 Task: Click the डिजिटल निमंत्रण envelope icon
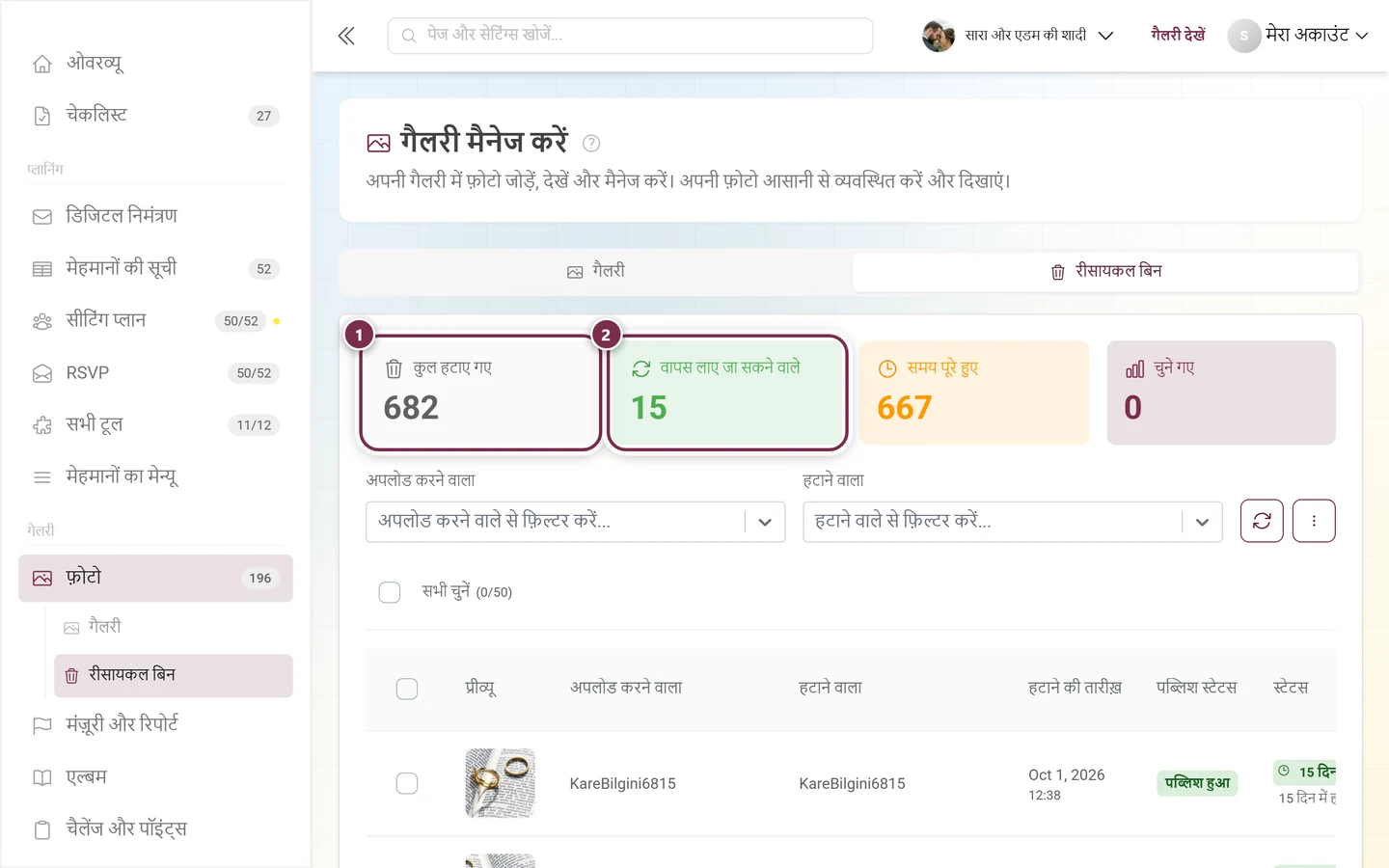(42, 217)
